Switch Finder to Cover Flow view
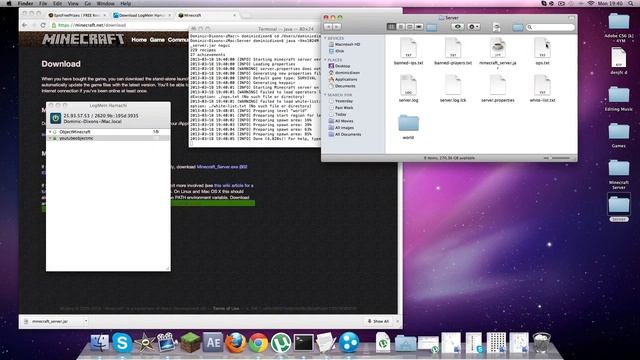This screenshot has height=360, width=640. coord(419,27)
